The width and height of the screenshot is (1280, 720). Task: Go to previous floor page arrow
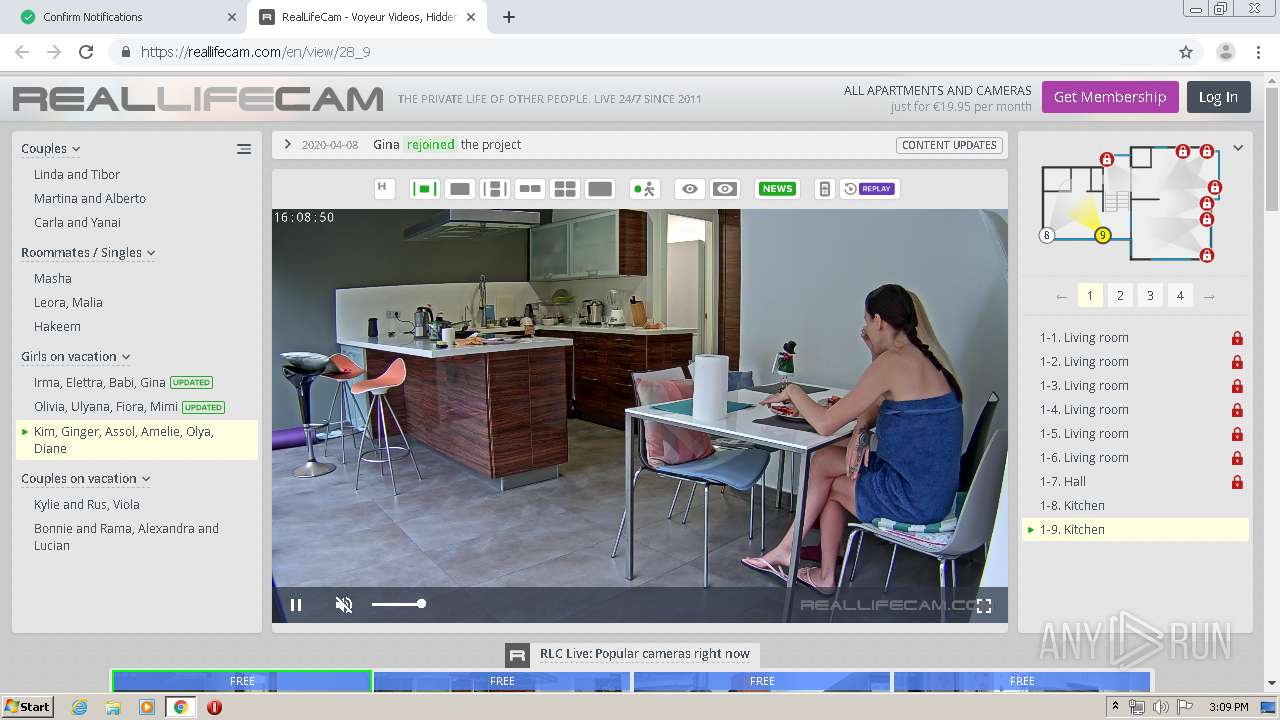[x=1061, y=296]
